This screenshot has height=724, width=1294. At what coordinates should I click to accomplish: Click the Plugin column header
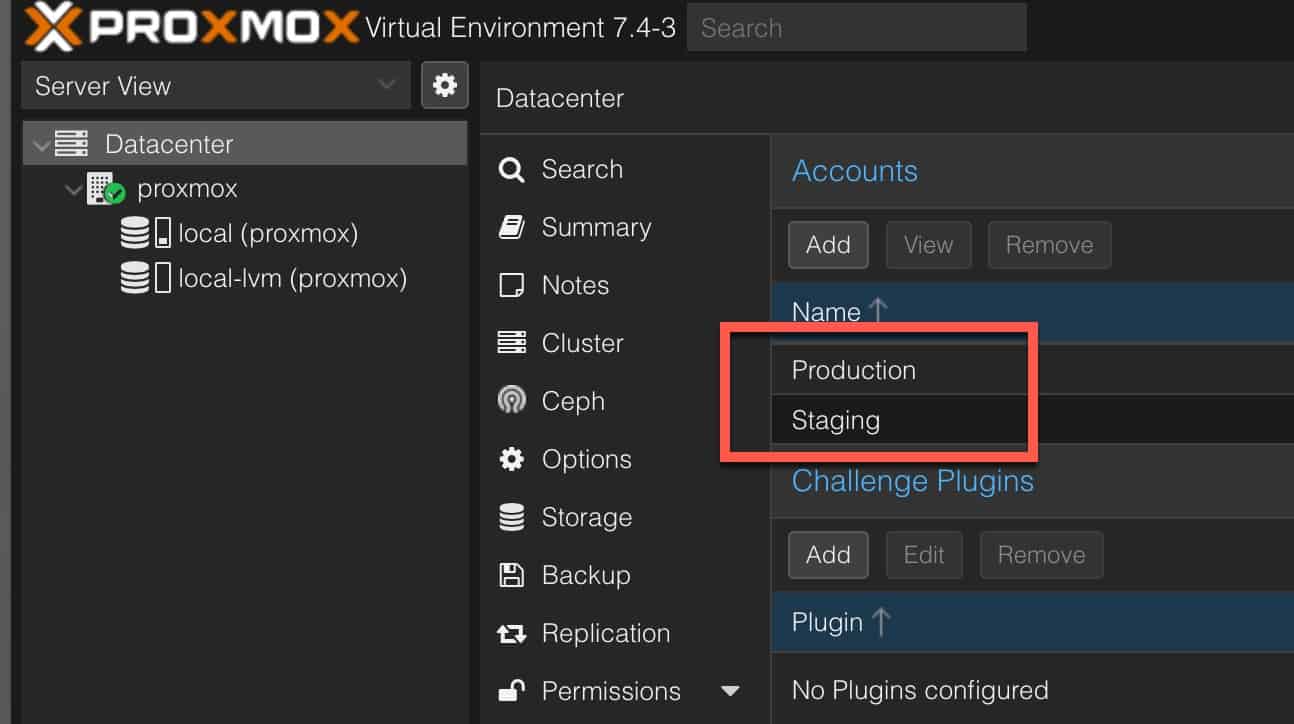pyautogui.click(x=1032, y=622)
